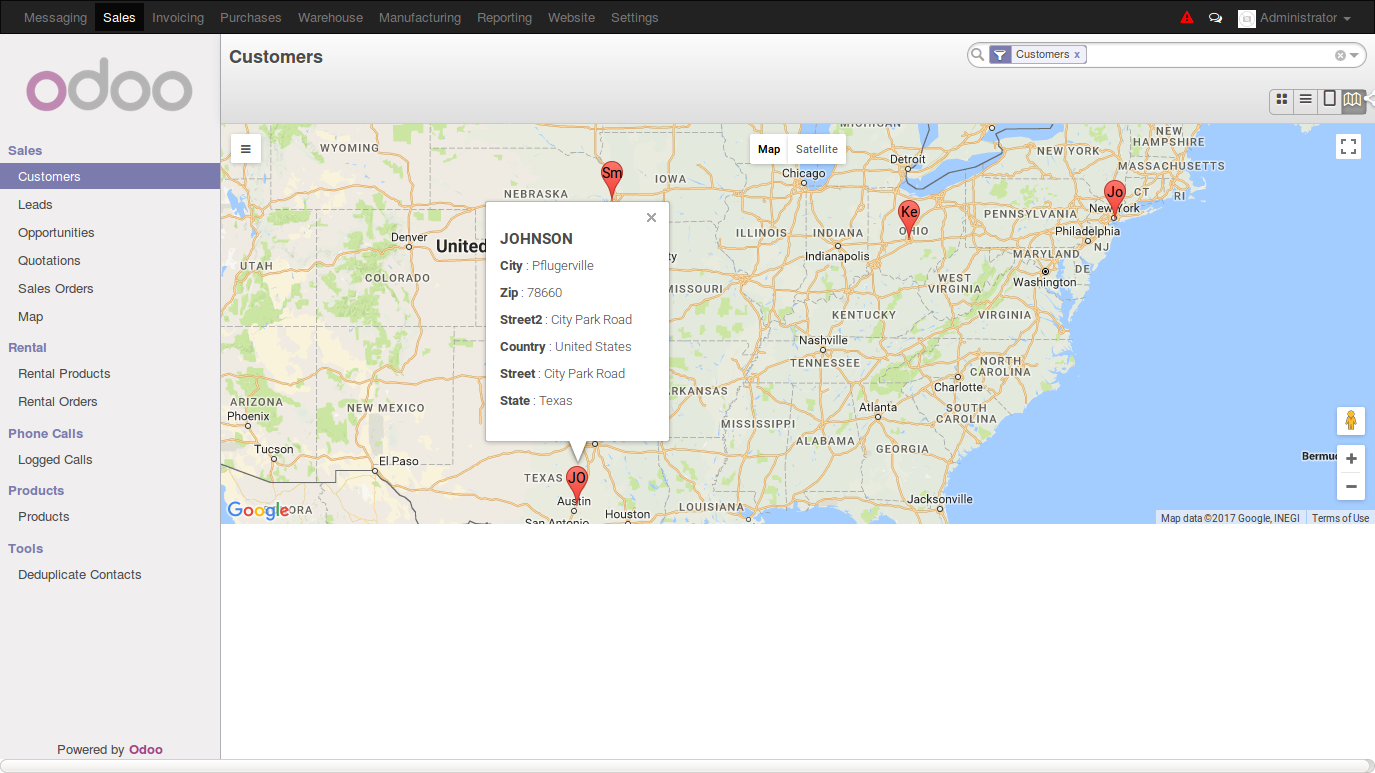Click the map data copyright text
The width and height of the screenshot is (1375, 773).
click(1230, 518)
